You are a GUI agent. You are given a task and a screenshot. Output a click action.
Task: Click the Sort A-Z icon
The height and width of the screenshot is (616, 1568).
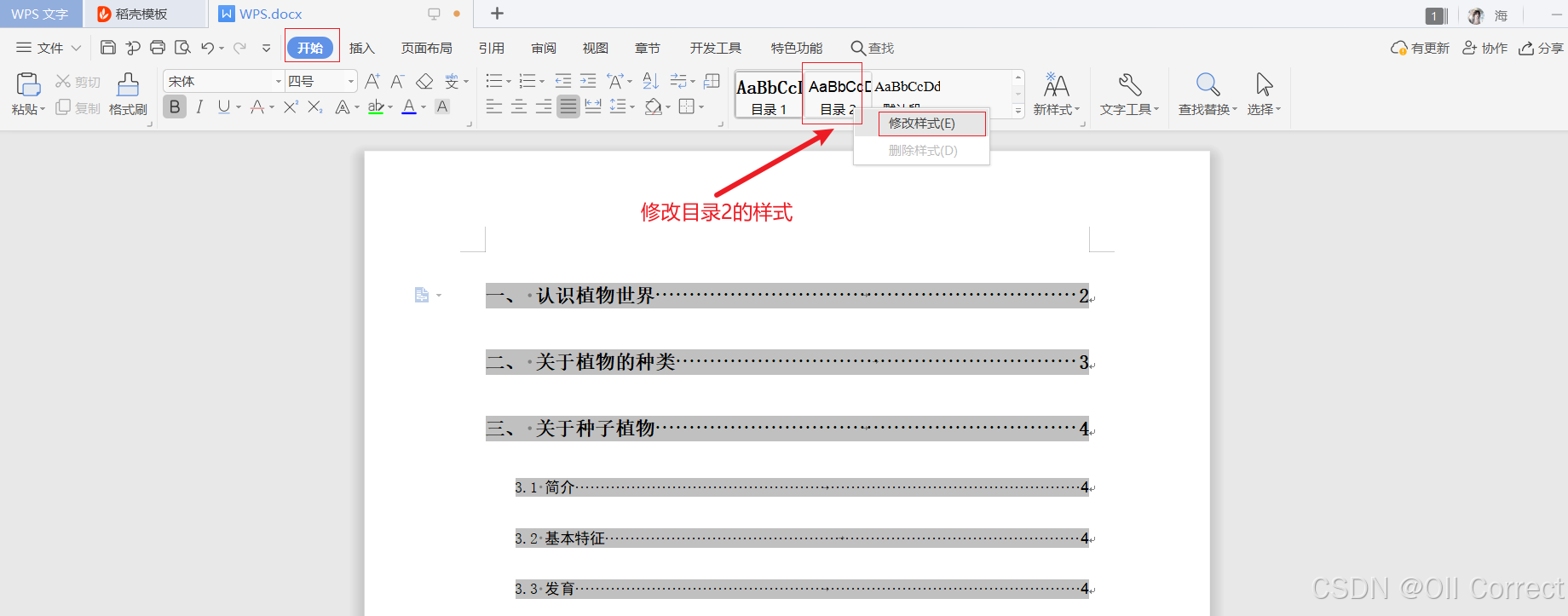point(651,81)
